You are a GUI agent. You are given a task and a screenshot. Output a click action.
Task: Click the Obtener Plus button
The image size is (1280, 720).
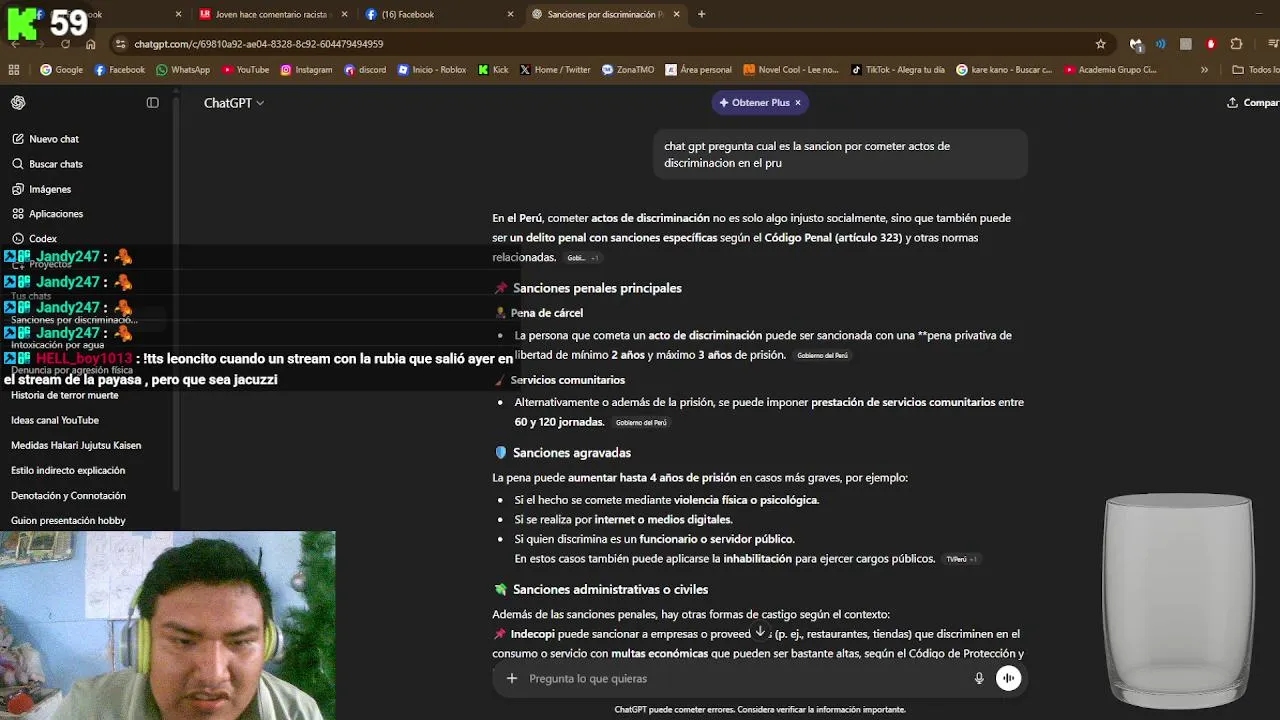754,102
